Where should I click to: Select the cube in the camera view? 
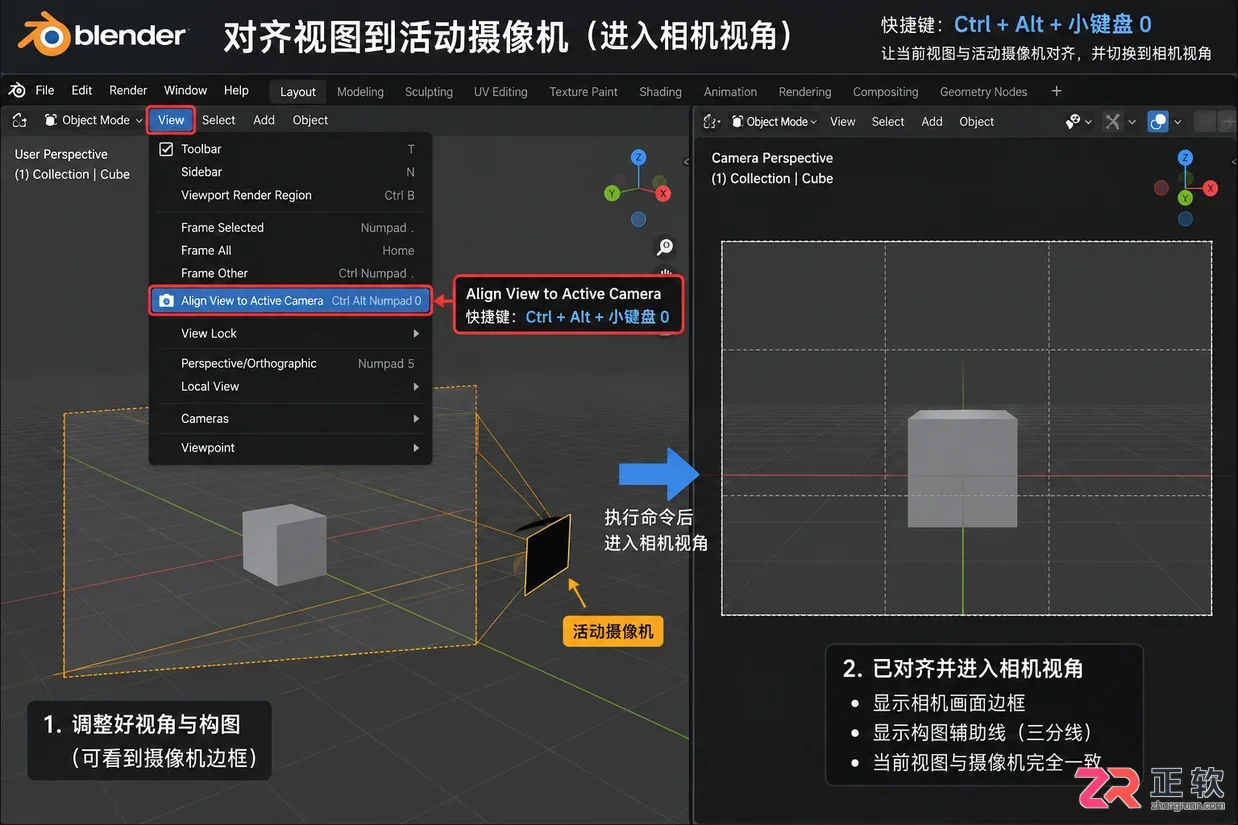(962, 468)
